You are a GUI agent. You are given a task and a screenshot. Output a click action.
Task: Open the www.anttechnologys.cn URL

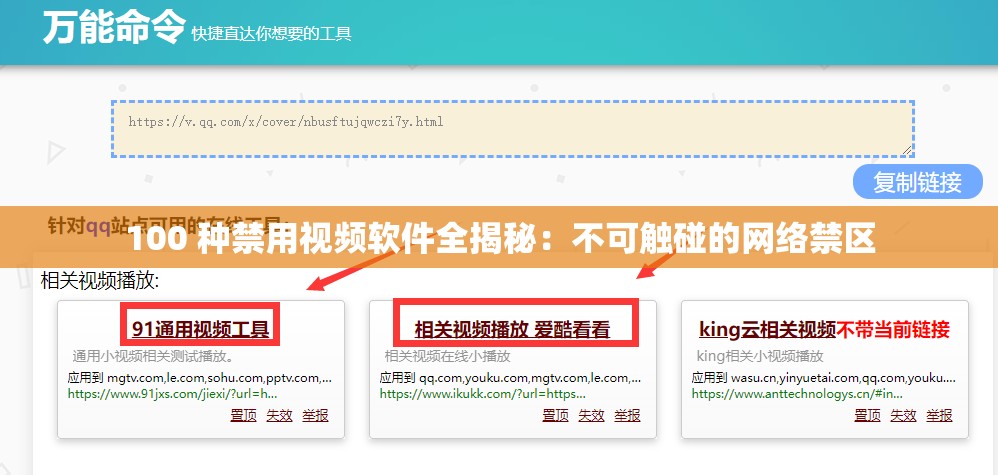(x=797, y=394)
